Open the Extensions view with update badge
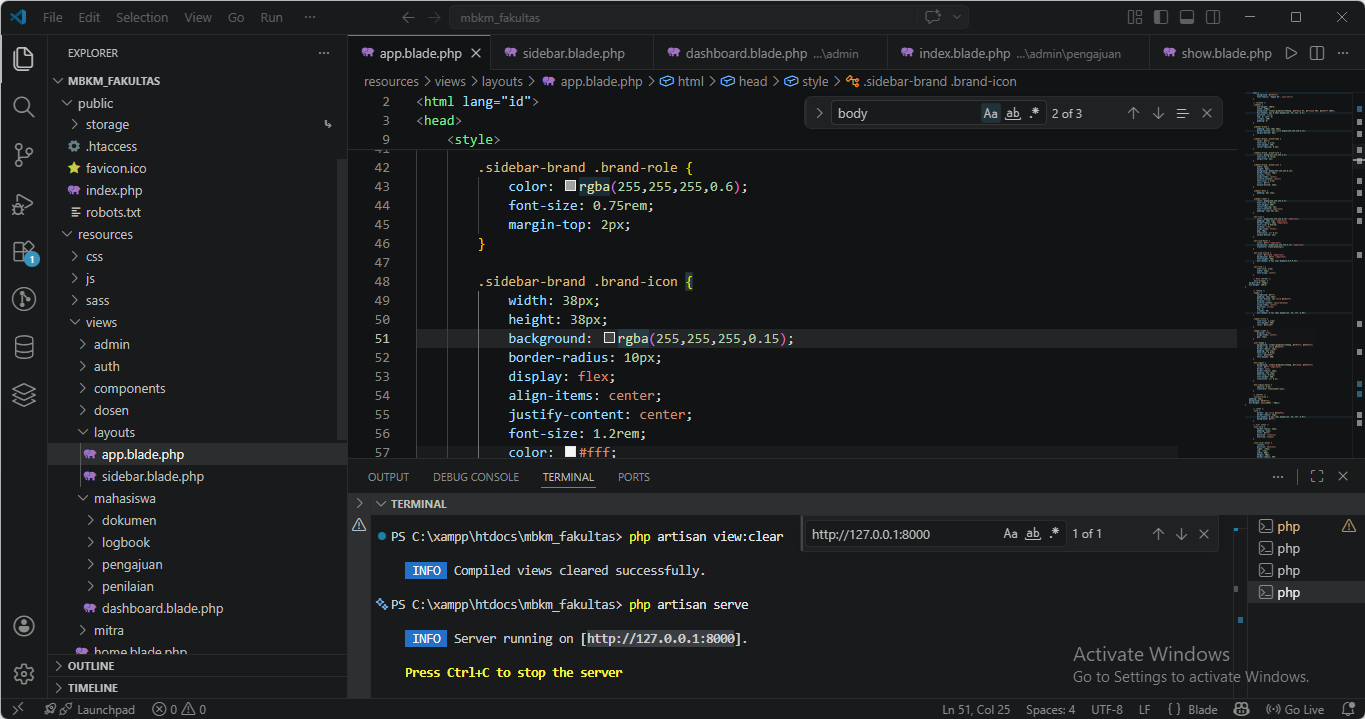 coord(24,251)
